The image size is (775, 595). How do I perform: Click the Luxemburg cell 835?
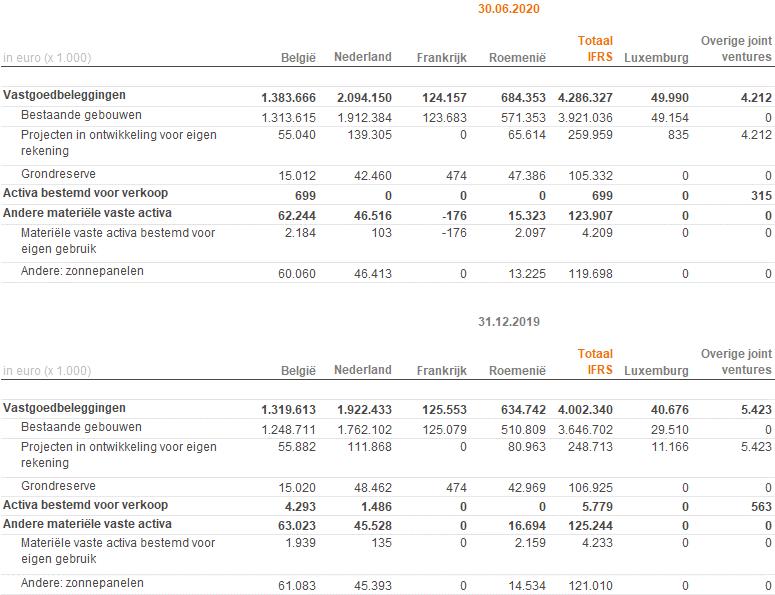(x=678, y=135)
